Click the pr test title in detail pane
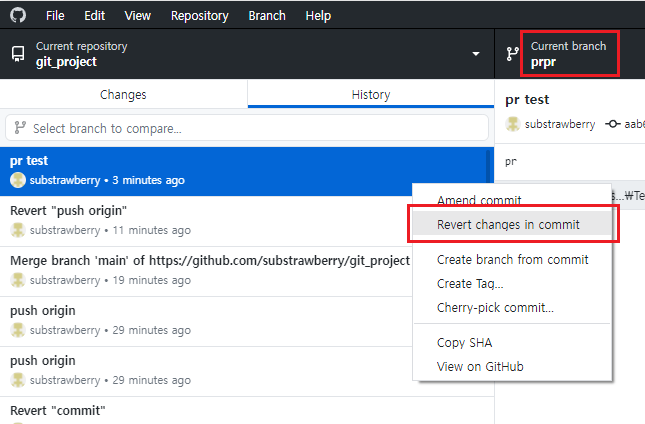The image size is (645, 424). pyautogui.click(x=527, y=100)
